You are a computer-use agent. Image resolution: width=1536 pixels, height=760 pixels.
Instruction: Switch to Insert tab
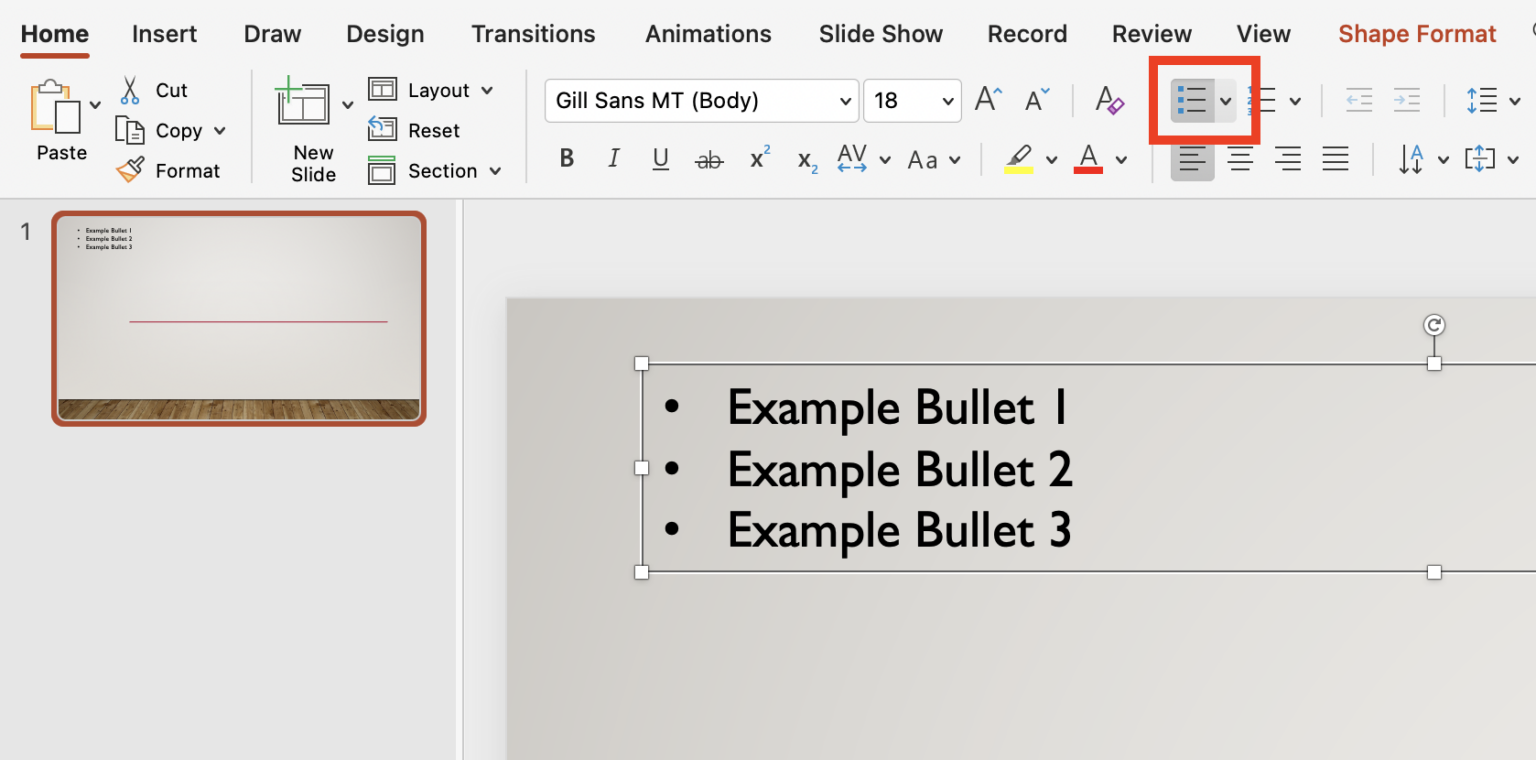click(164, 34)
